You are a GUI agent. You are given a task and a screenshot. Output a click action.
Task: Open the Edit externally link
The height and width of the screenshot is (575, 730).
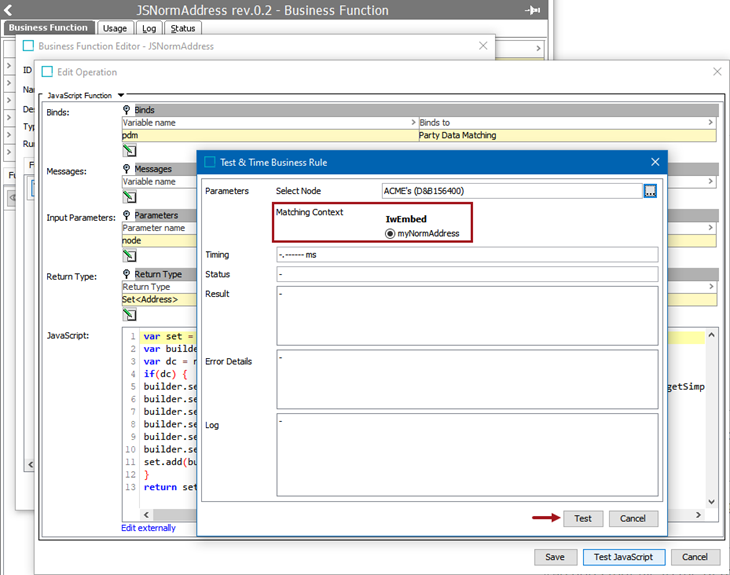(148, 528)
